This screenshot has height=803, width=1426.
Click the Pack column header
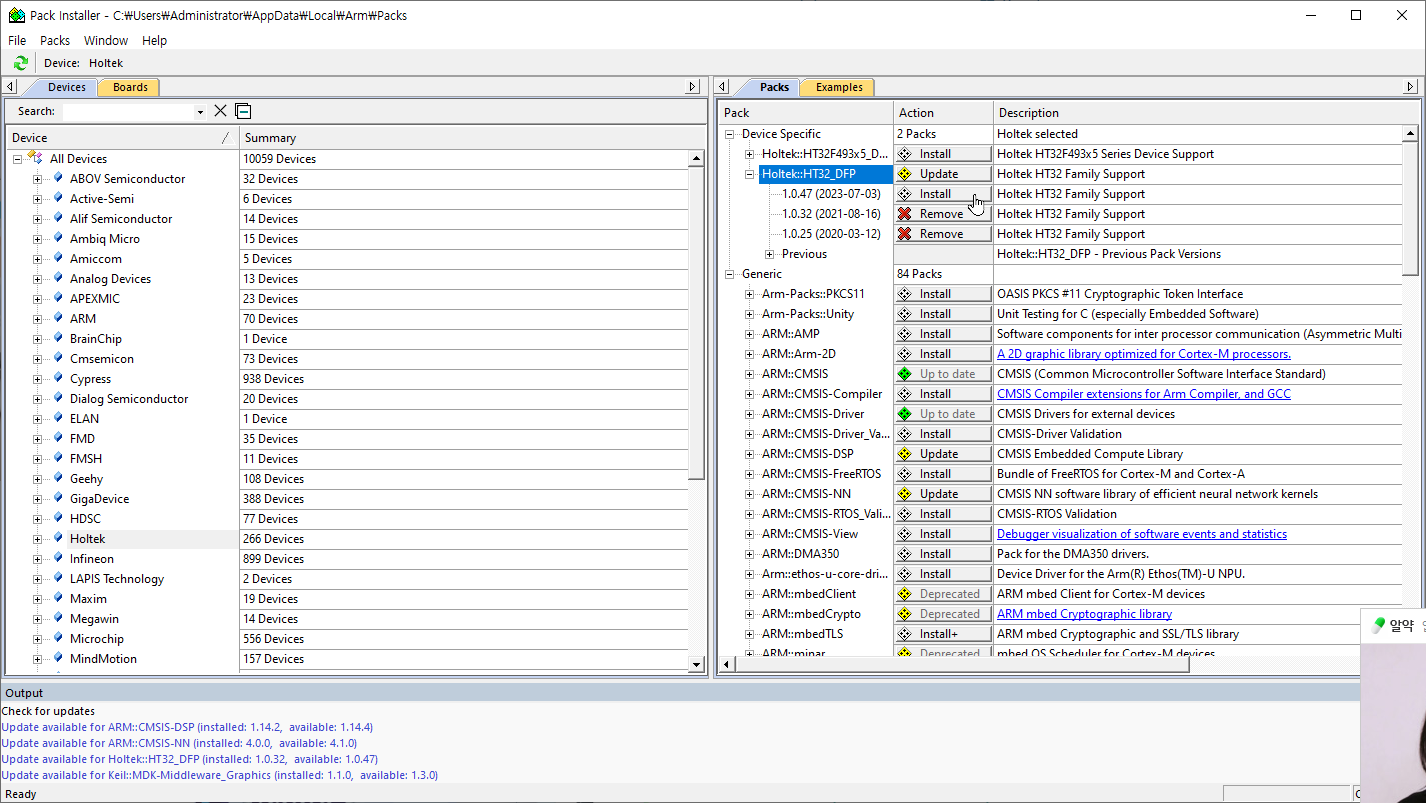click(x=805, y=113)
